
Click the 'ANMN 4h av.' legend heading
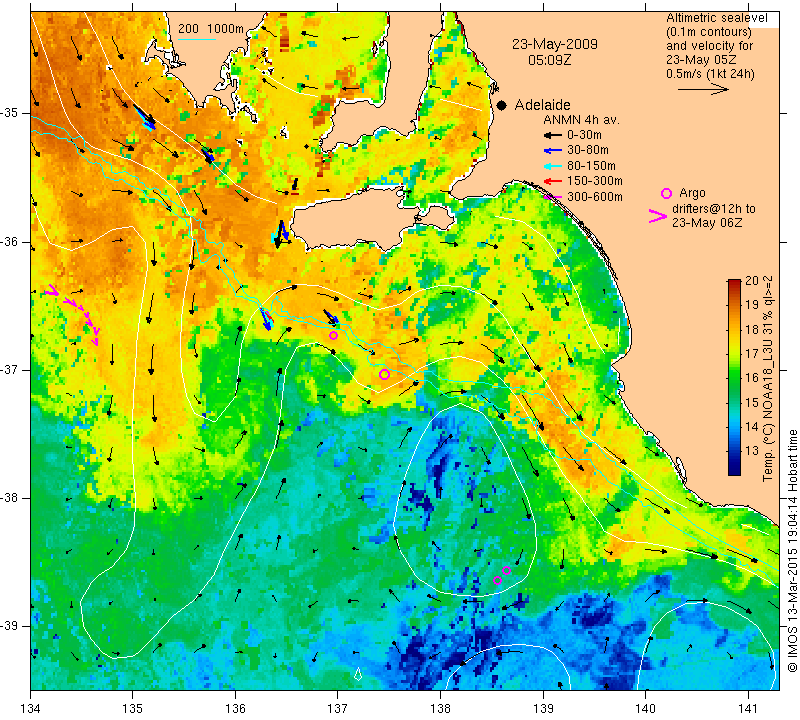tap(581, 120)
